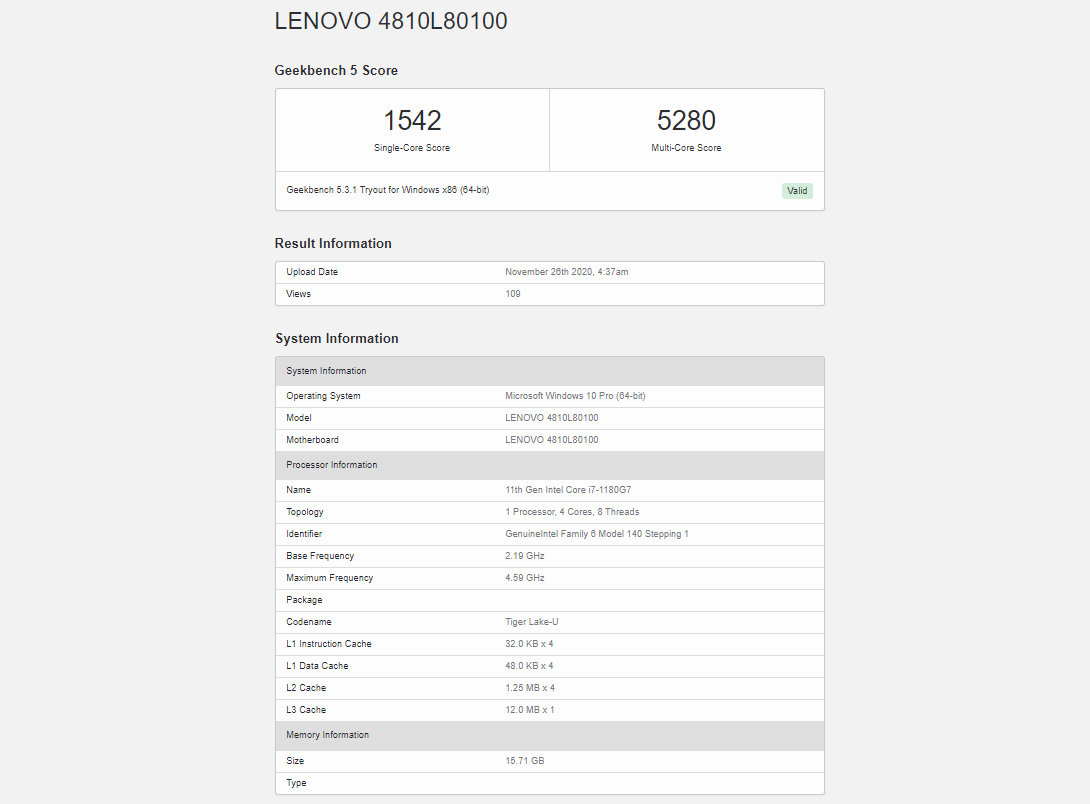Click the L1 Instruction Cache label
This screenshot has width=1090, height=804.
(x=329, y=644)
